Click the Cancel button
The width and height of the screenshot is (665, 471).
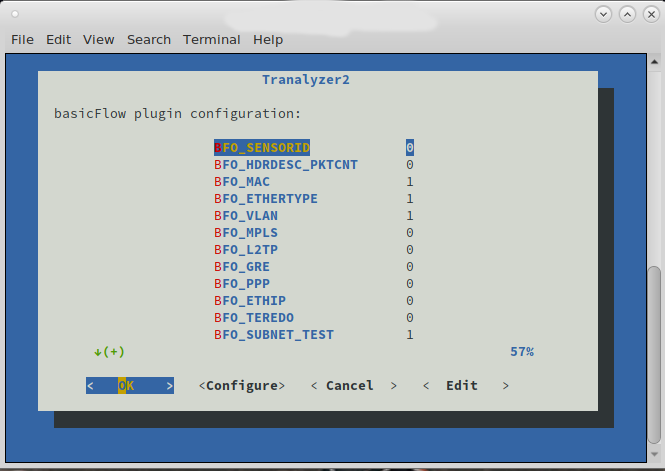(354, 385)
